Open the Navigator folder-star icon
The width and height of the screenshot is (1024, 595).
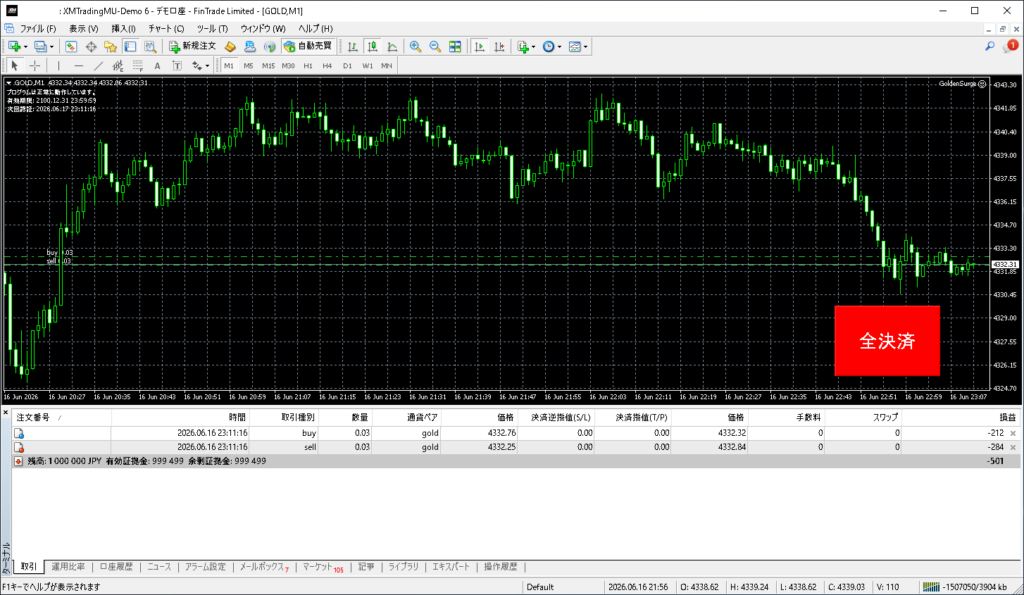point(110,46)
